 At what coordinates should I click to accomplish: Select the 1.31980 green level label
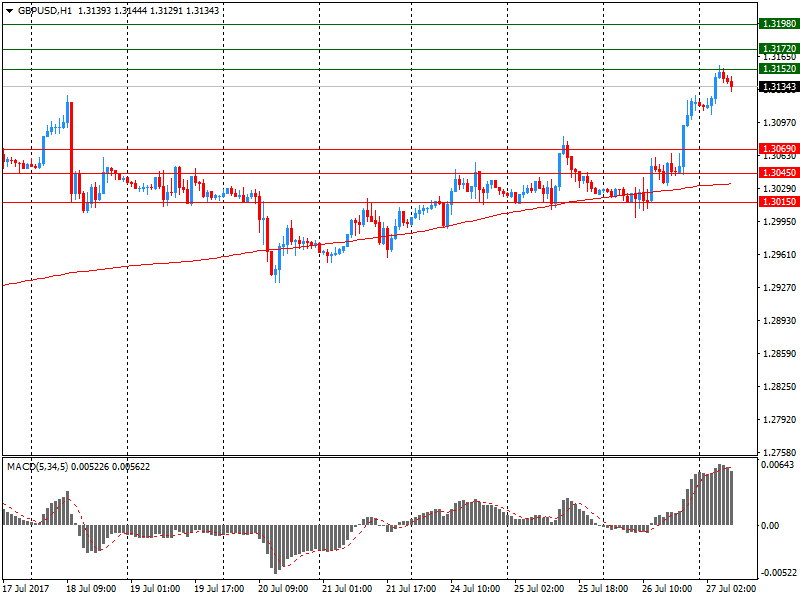click(779, 24)
